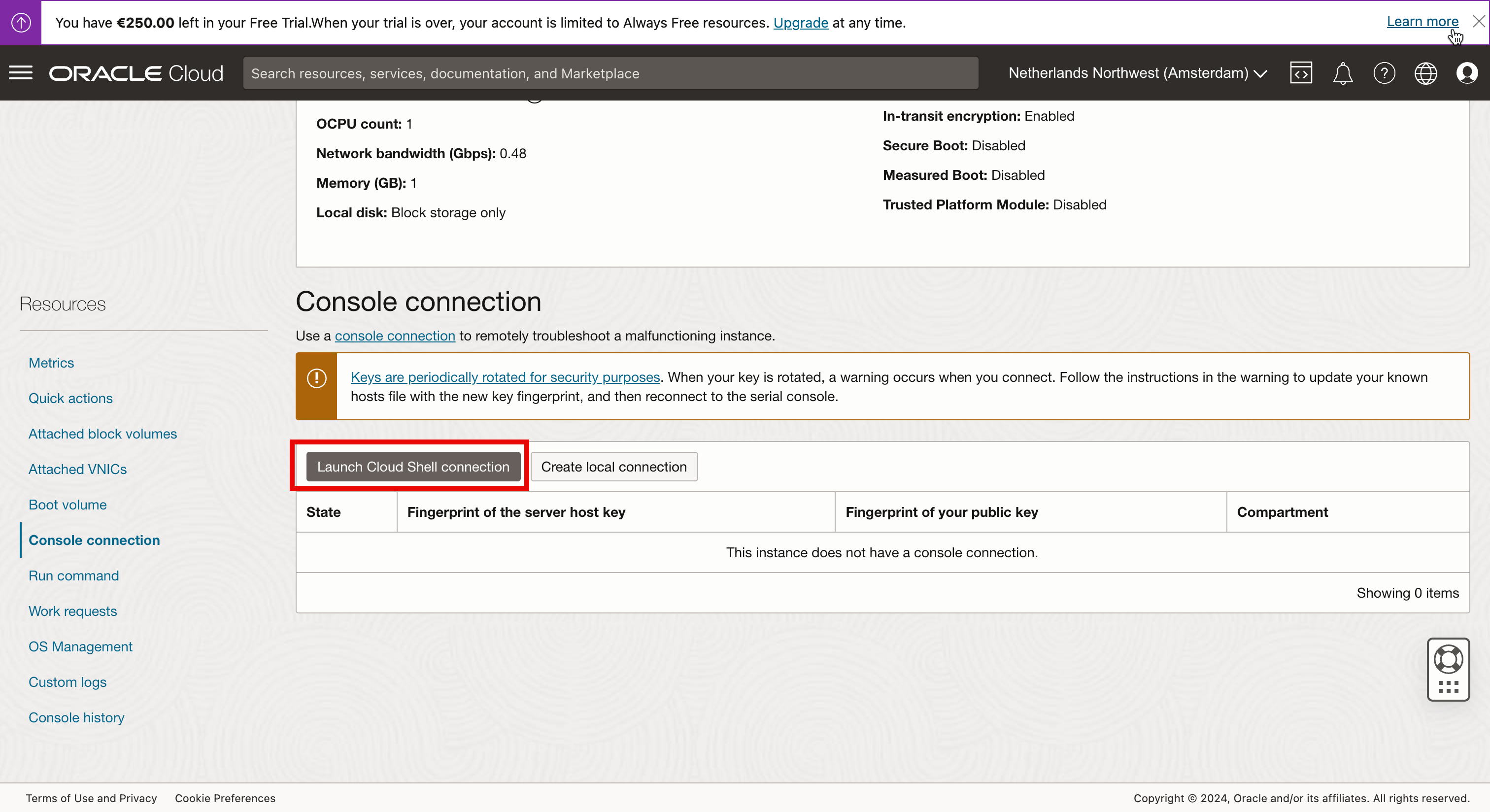Open the hamburger navigation menu
This screenshot has width=1490, height=812.
pos(21,73)
